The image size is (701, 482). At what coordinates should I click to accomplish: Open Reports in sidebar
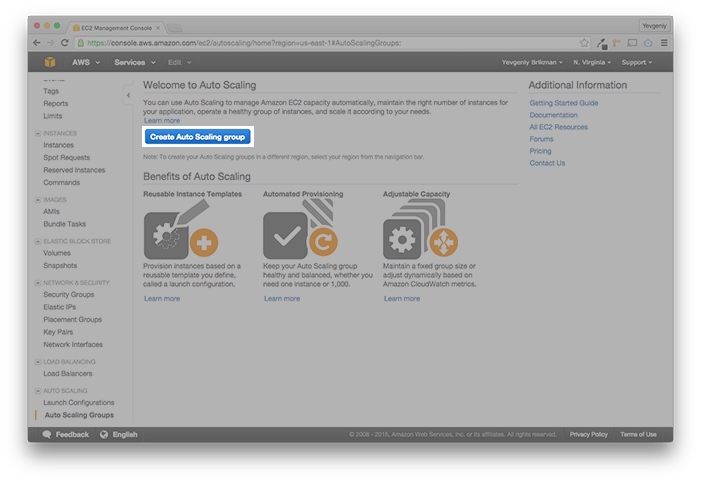56,103
